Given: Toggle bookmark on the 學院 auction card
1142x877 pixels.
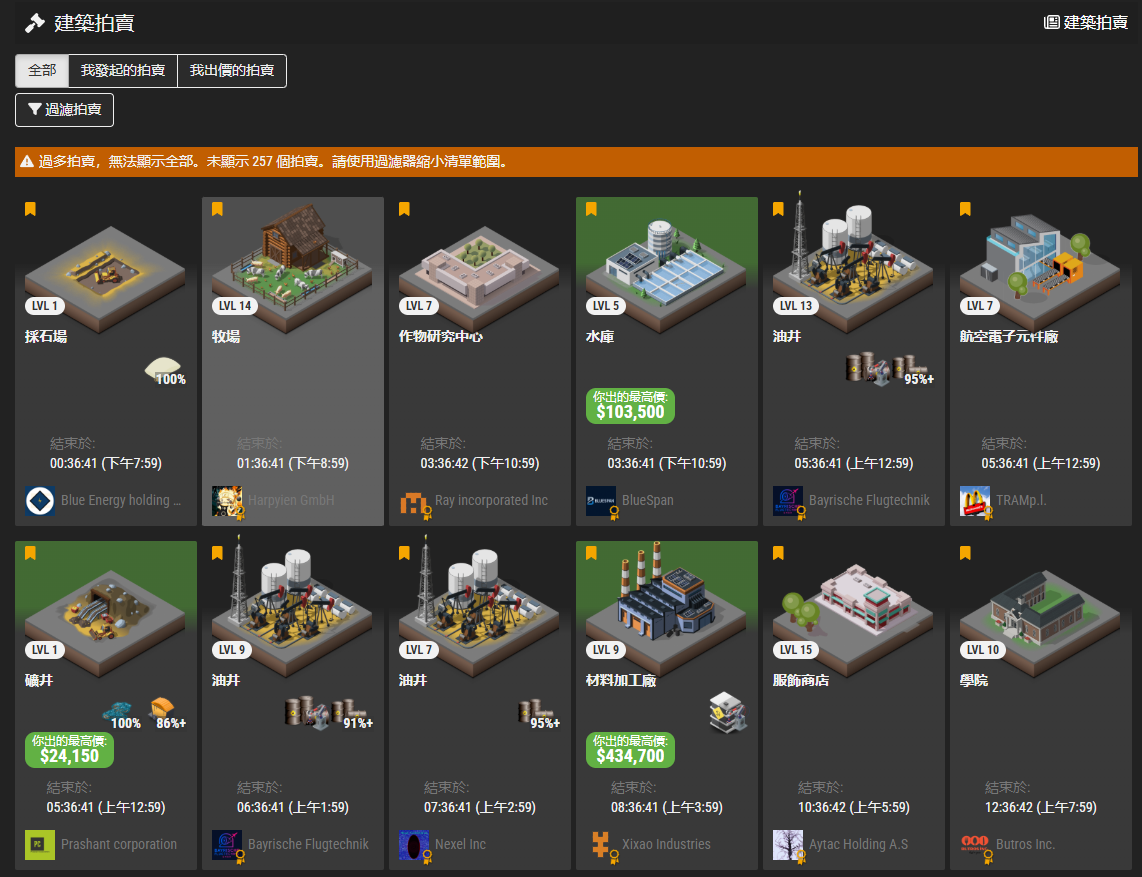Looking at the screenshot, I should tap(965, 553).
